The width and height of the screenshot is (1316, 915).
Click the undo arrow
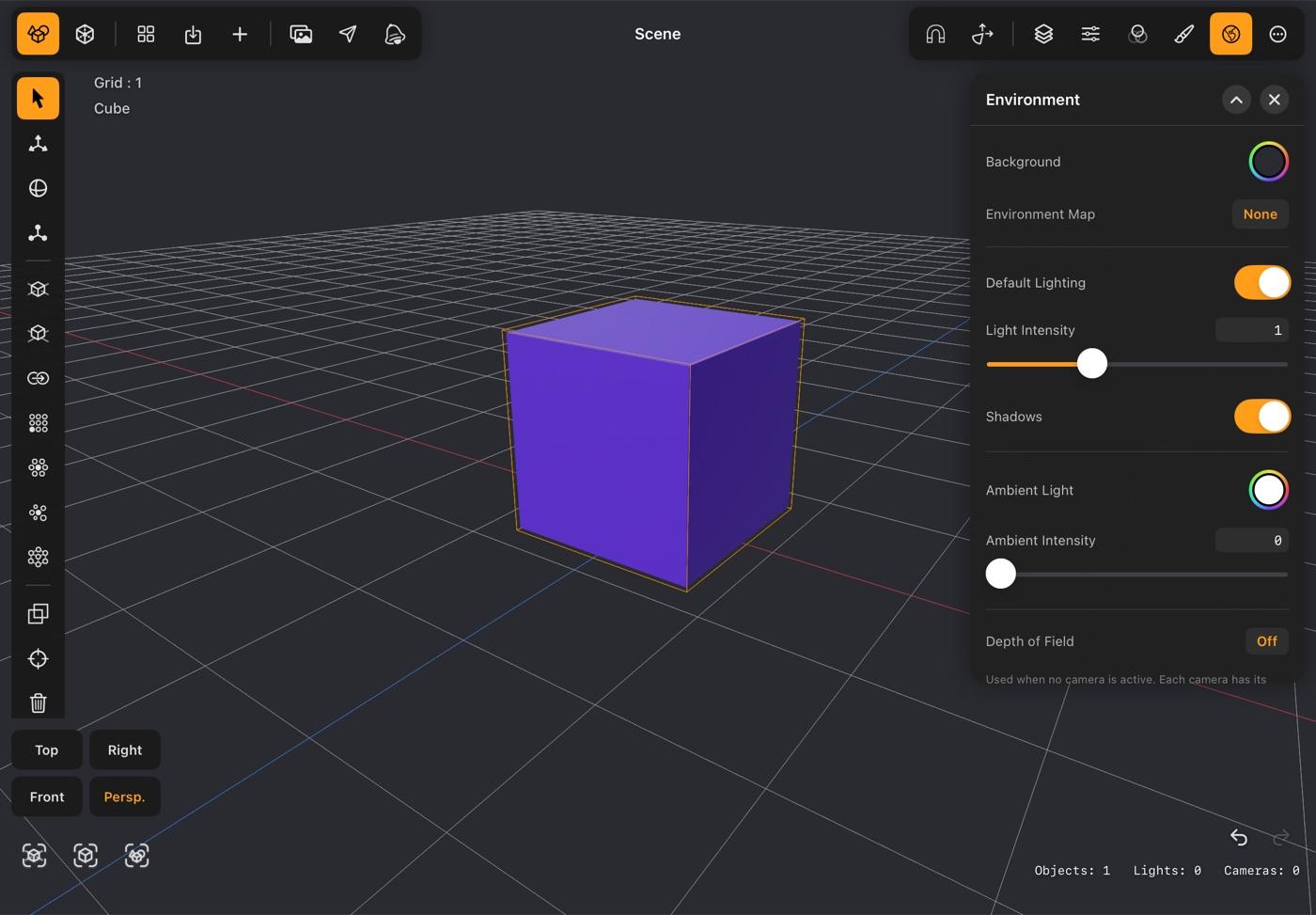(x=1239, y=837)
